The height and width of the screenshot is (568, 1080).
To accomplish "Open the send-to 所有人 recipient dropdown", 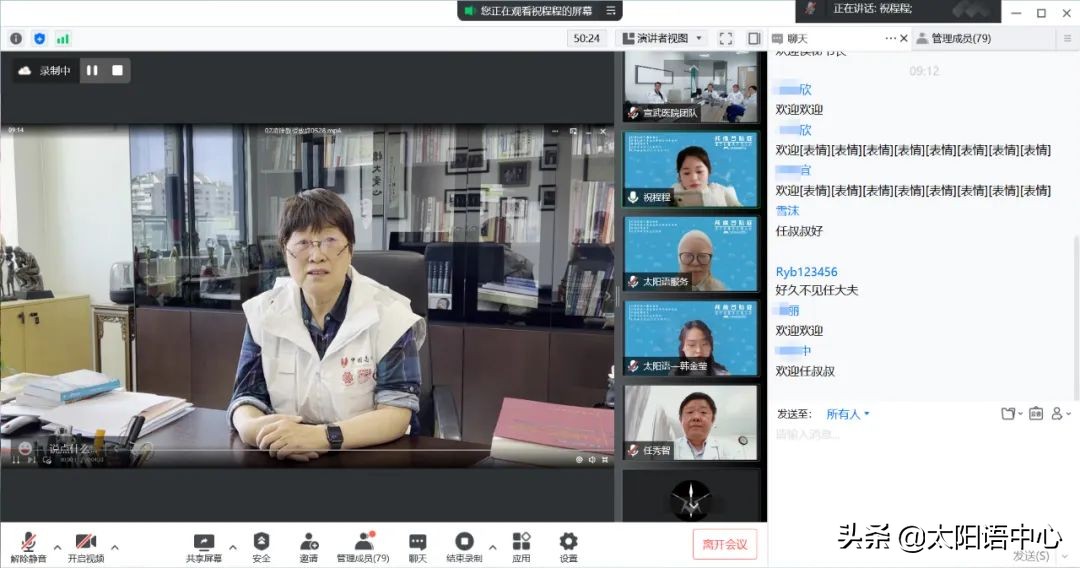I will point(848,414).
